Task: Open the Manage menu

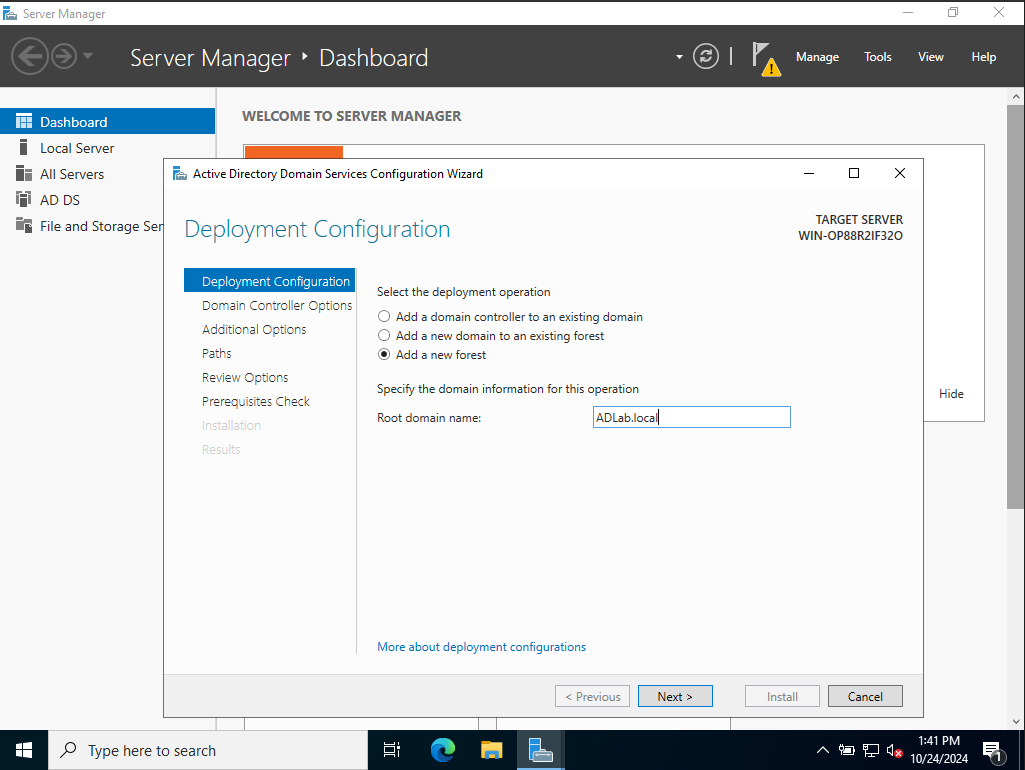Action: [817, 57]
